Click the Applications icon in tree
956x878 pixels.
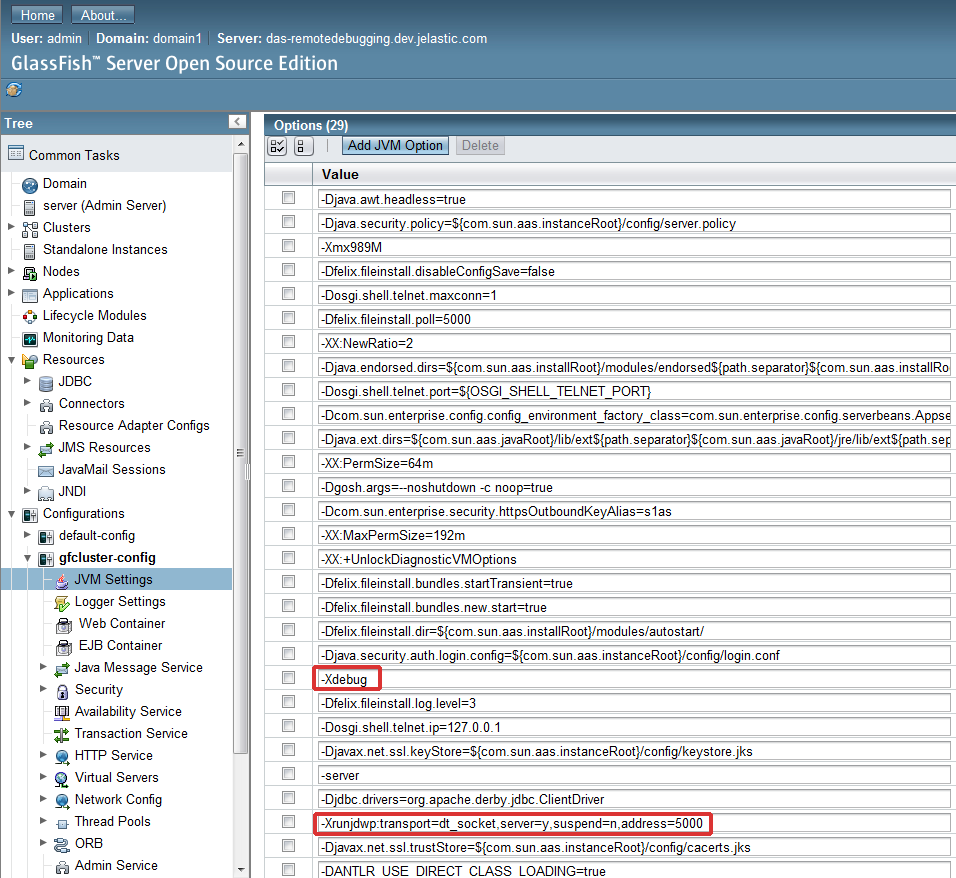coord(29,296)
